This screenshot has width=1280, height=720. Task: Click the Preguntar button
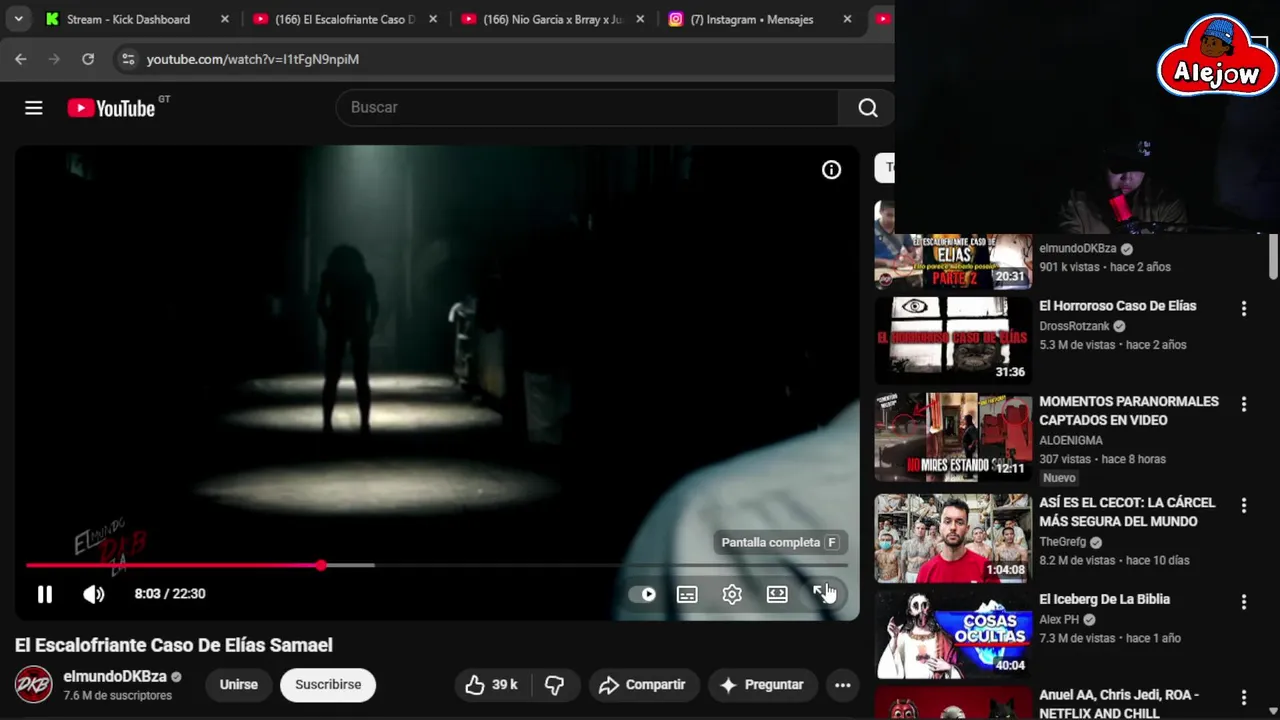coord(763,685)
